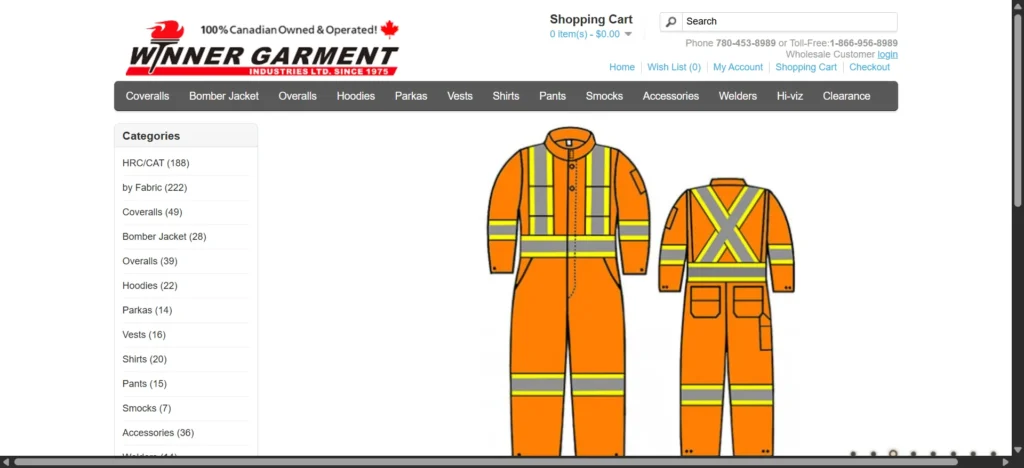1024x468 pixels.
Task: Select Overalls (39) in sidebar
Action: coord(150,261)
